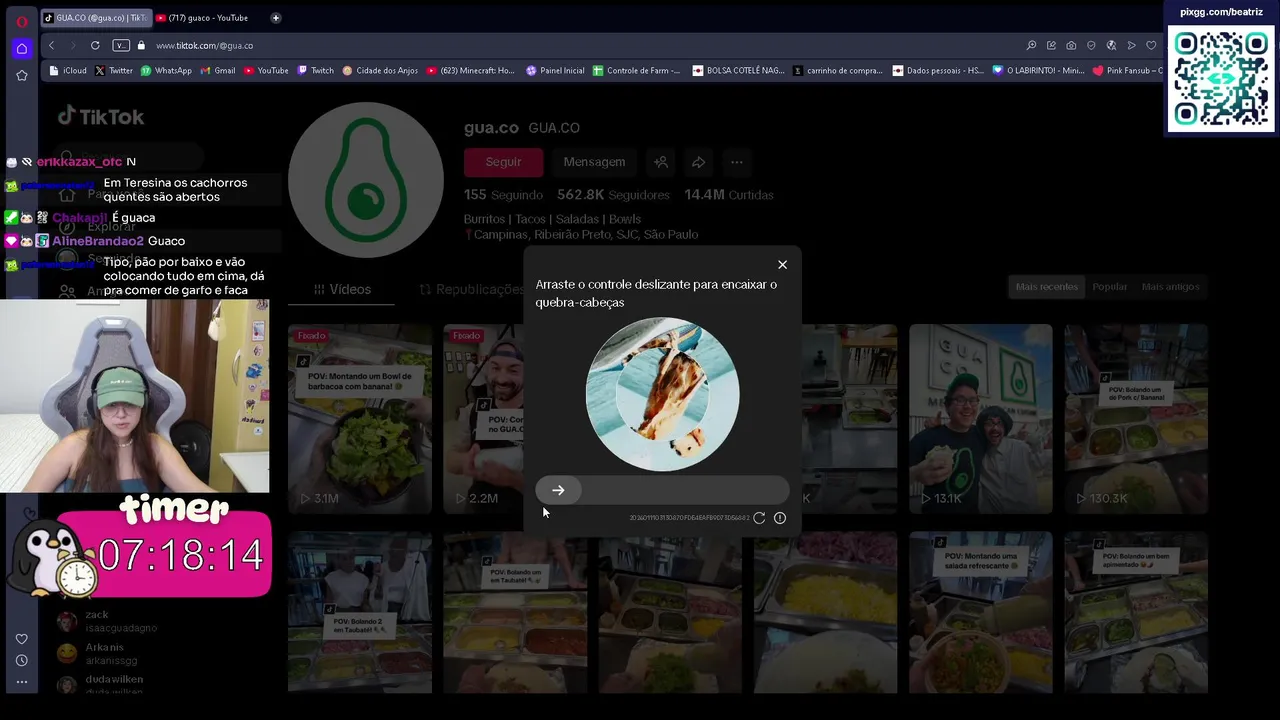
Task: Open the dudawilken suggested account
Action: (100, 685)
